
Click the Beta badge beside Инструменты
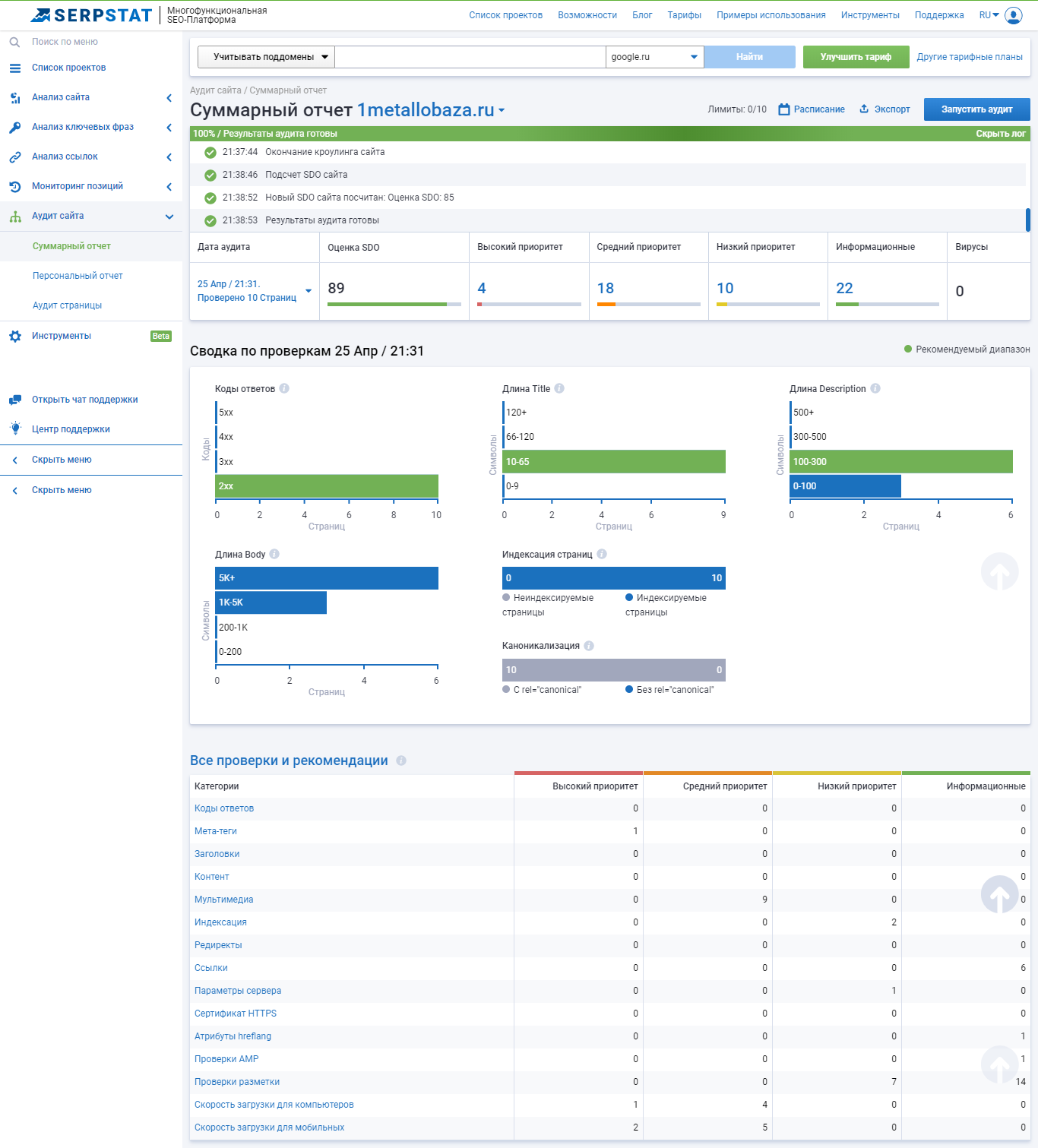tap(161, 336)
